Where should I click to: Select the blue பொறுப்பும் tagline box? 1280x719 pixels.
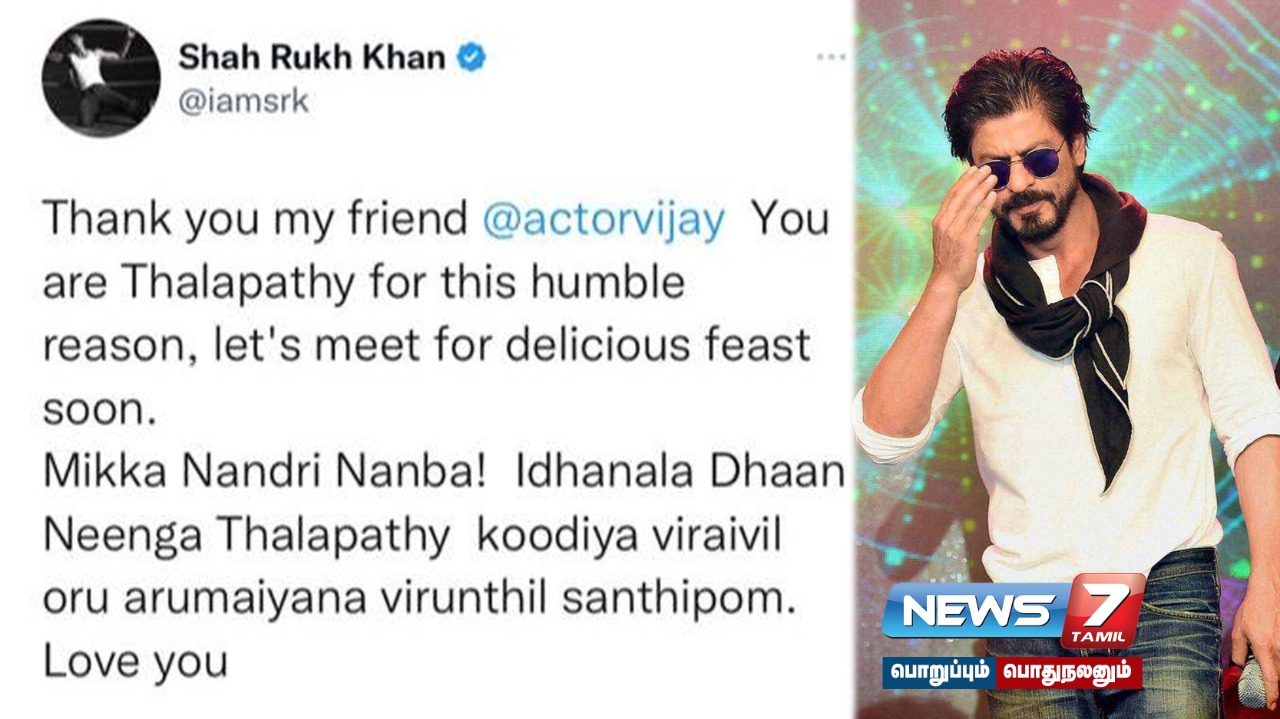click(939, 672)
